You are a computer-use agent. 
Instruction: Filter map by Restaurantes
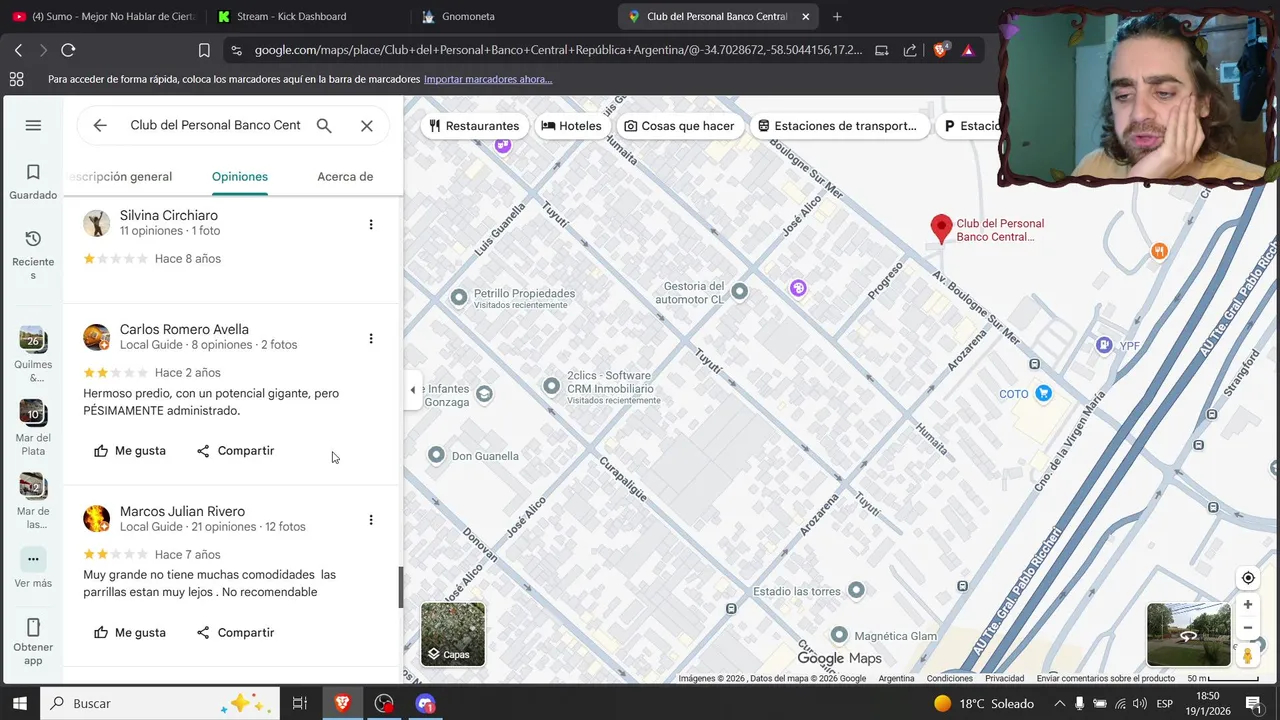(x=474, y=126)
